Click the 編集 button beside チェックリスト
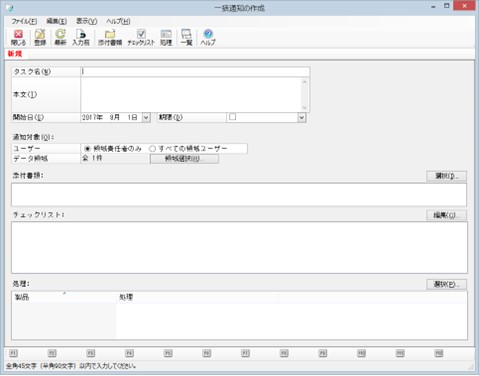Screen dimensions: 479x376 click(x=447, y=215)
